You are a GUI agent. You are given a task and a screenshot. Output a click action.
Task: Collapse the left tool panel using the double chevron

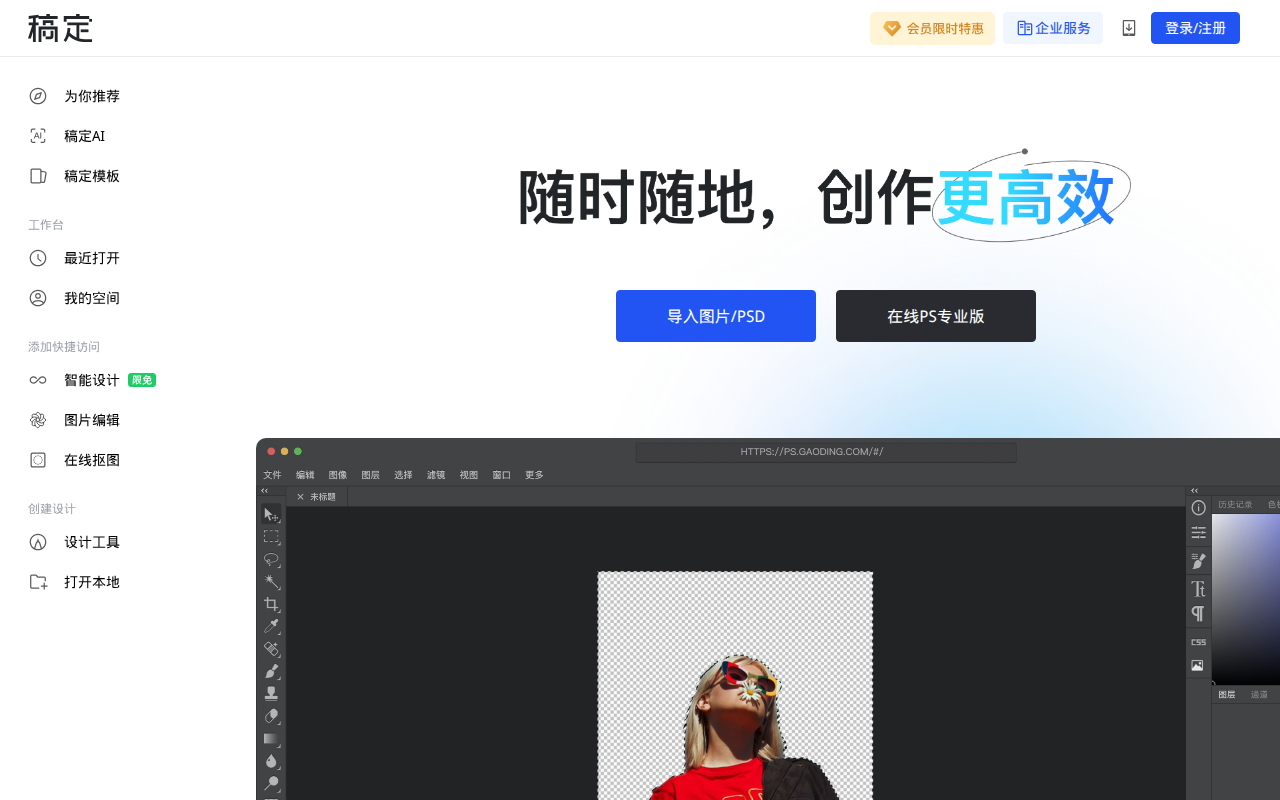(265, 491)
